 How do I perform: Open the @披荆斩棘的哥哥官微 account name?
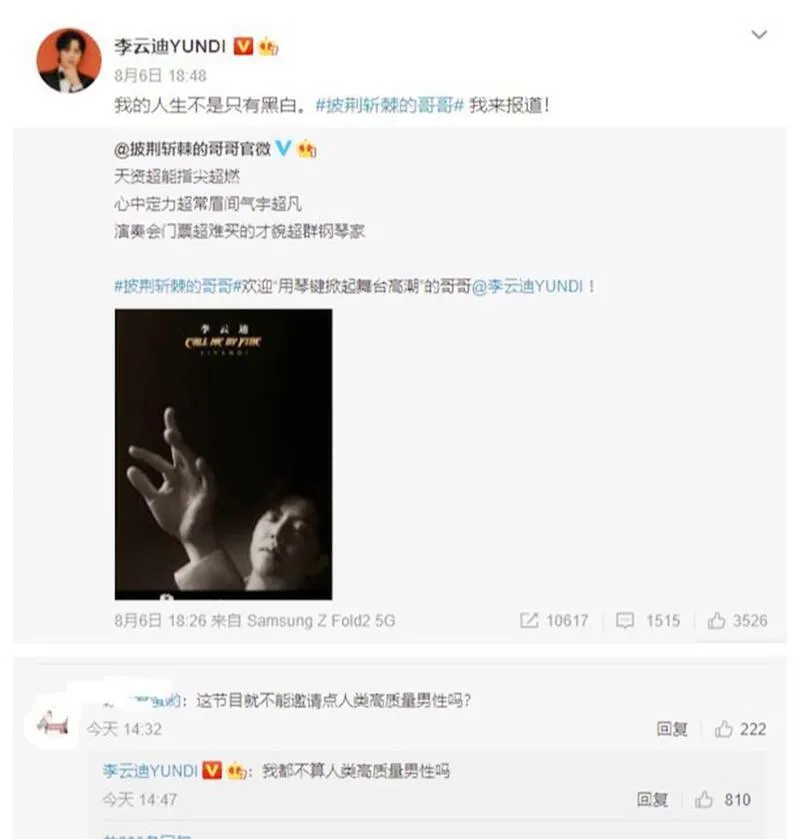click(x=192, y=149)
